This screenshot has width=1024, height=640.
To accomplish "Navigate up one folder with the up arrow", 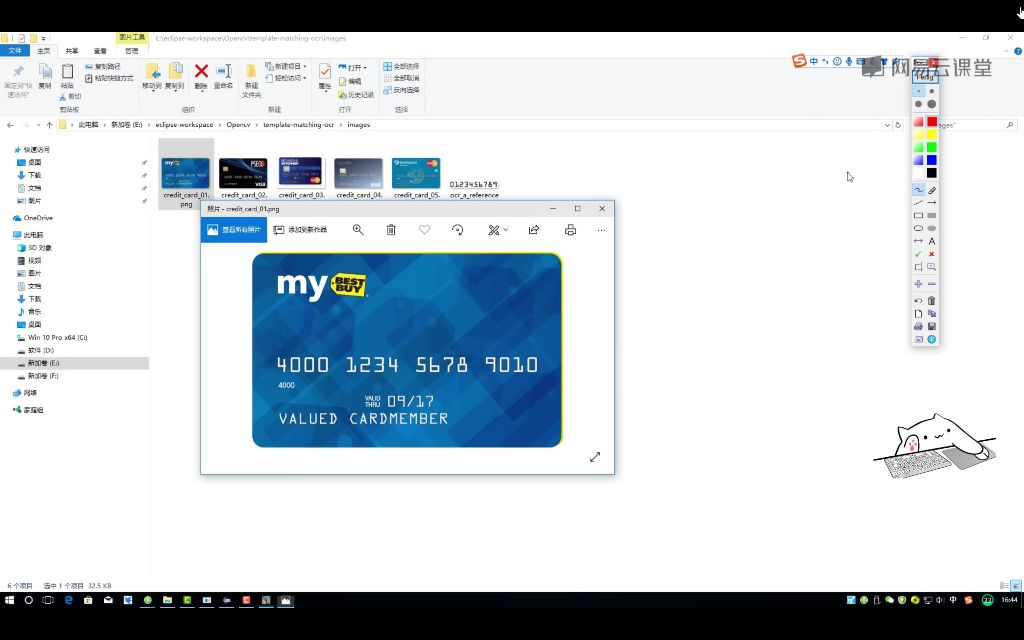I will click(x=49, y=125).
